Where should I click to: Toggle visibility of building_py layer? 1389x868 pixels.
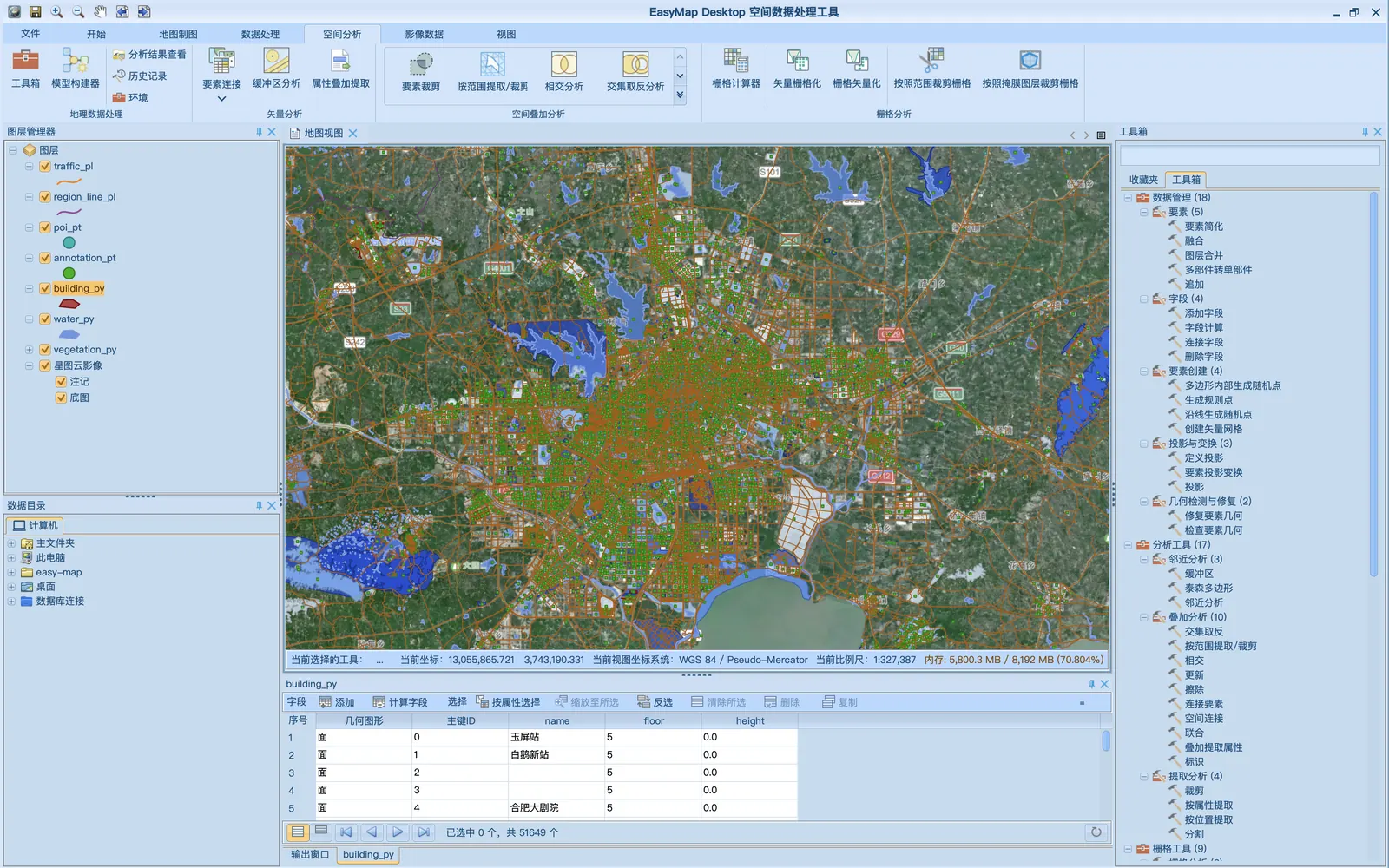tap(45, 288)
